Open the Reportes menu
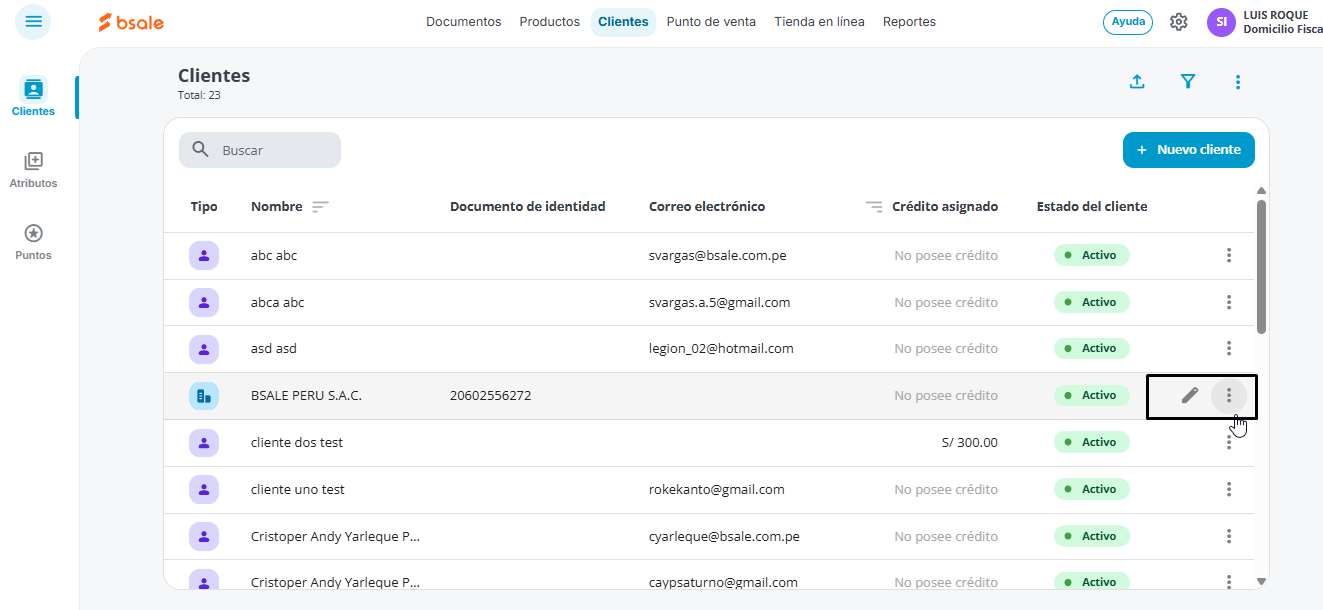Image resolution: width=1323 pixels, height=610 pixels. pyautogui.click(x=909, y=22)
